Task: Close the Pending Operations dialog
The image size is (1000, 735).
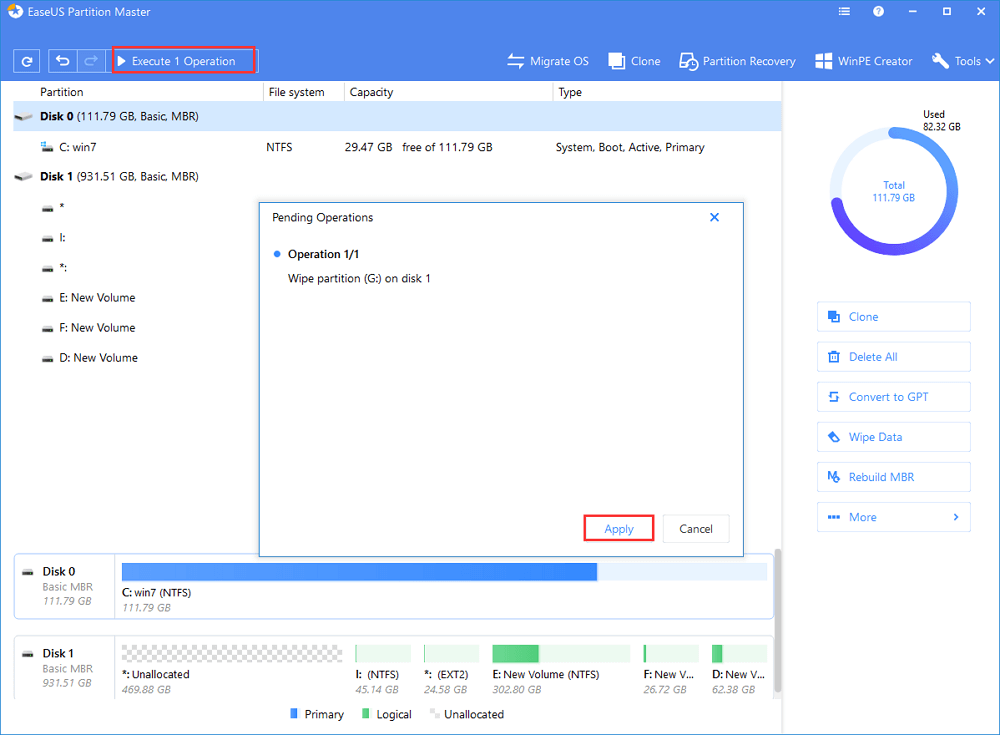Action: (714, 218)
